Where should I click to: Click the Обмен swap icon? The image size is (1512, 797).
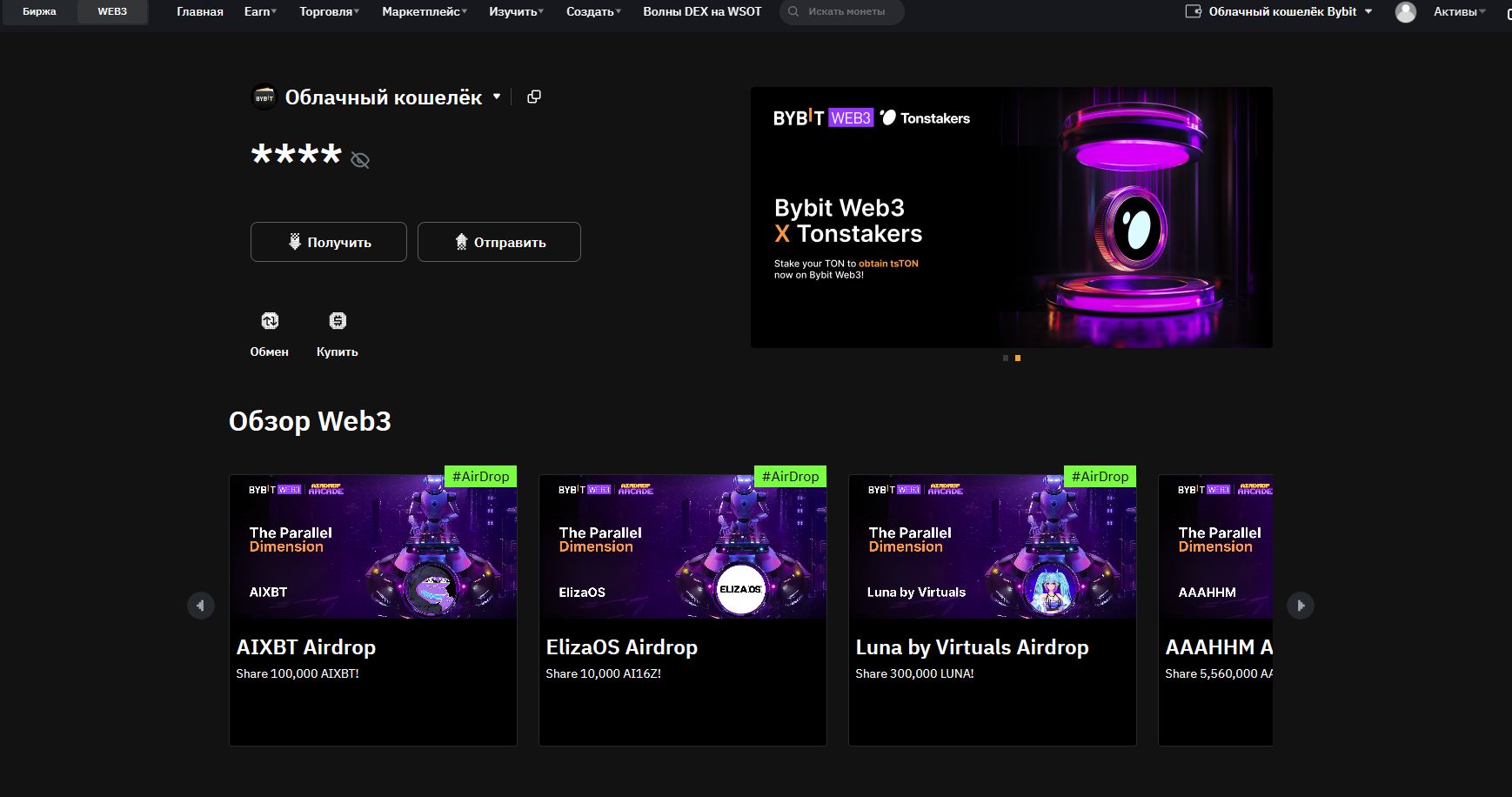270,321
